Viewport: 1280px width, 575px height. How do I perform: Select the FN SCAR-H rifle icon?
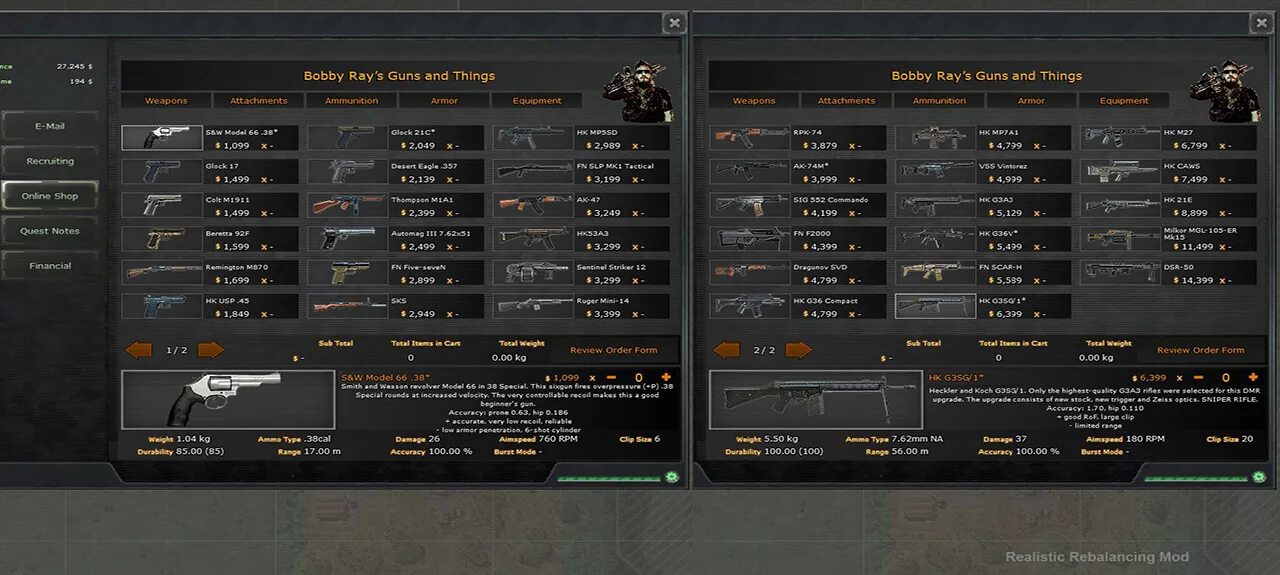(x=935, y=272)
